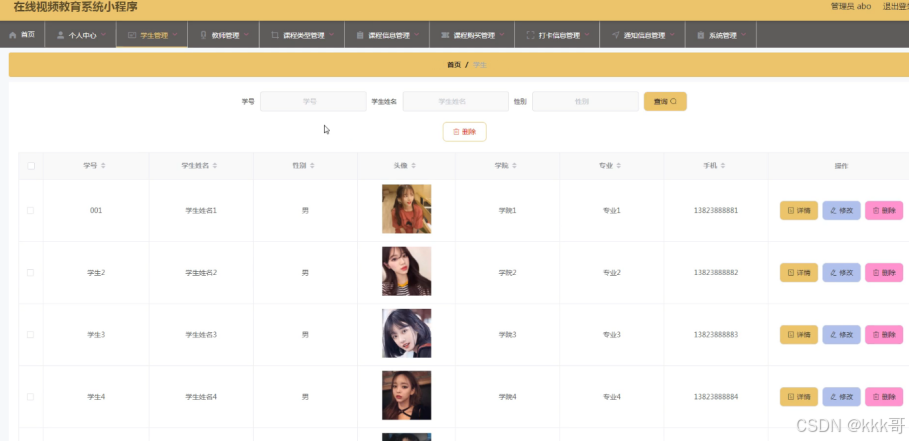Click the sort arrows in 性别 column header
This screenshot has height=441, width=909.
pos(312,166)
